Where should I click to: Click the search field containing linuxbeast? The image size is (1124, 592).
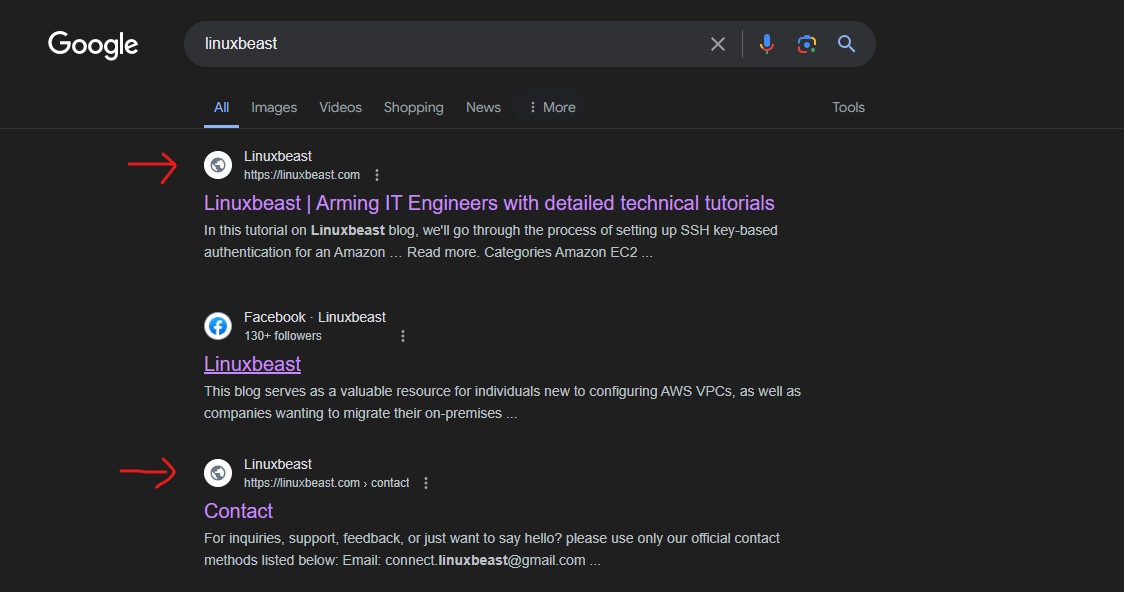[440, 44]
